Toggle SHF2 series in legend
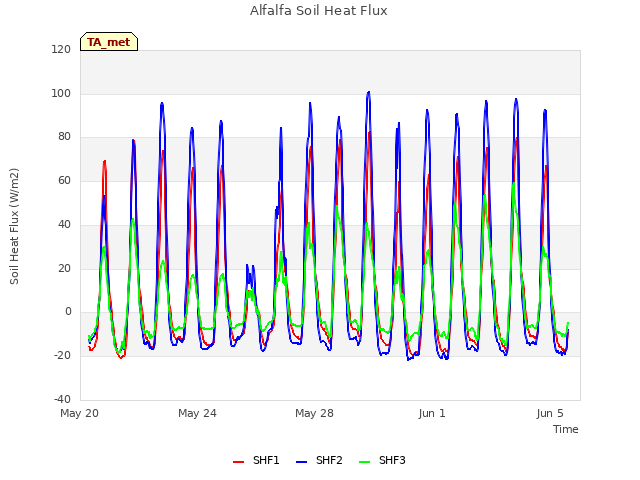 tap(319, 460)
